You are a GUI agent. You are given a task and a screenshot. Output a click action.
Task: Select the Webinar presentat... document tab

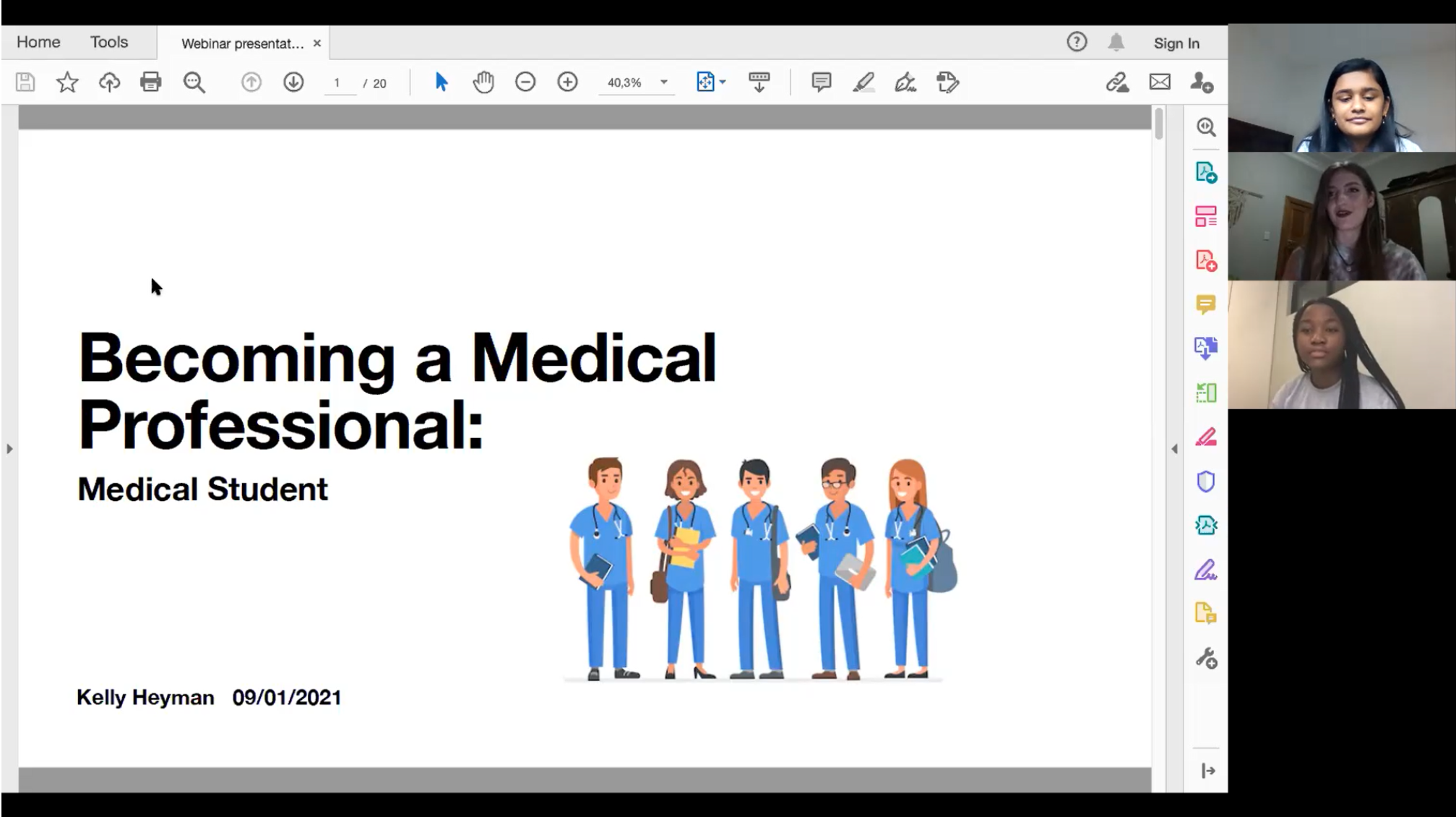pyautogui.click(x=242, y=43)
